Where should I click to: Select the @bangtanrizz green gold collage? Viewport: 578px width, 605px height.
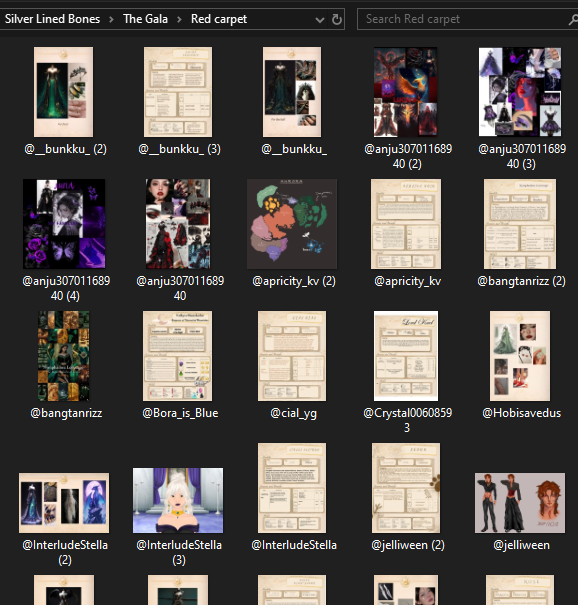64,356
